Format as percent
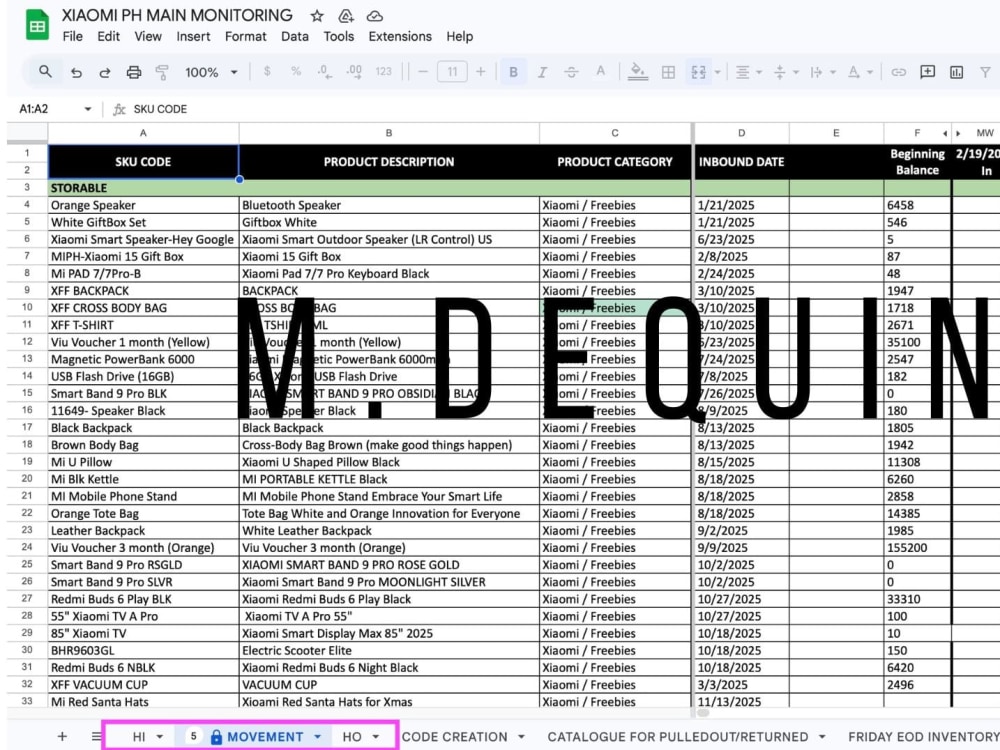The image size is (1000, 750). (296, 71)
